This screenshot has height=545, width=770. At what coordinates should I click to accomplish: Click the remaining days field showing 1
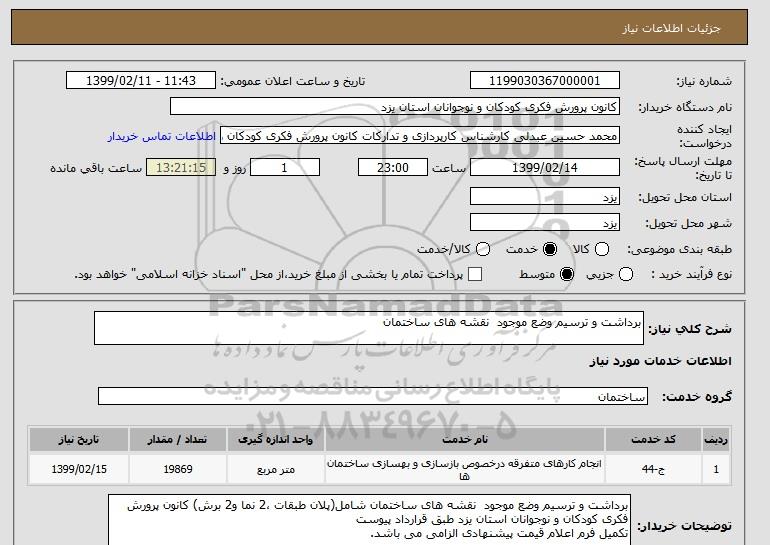coord(285,167)
